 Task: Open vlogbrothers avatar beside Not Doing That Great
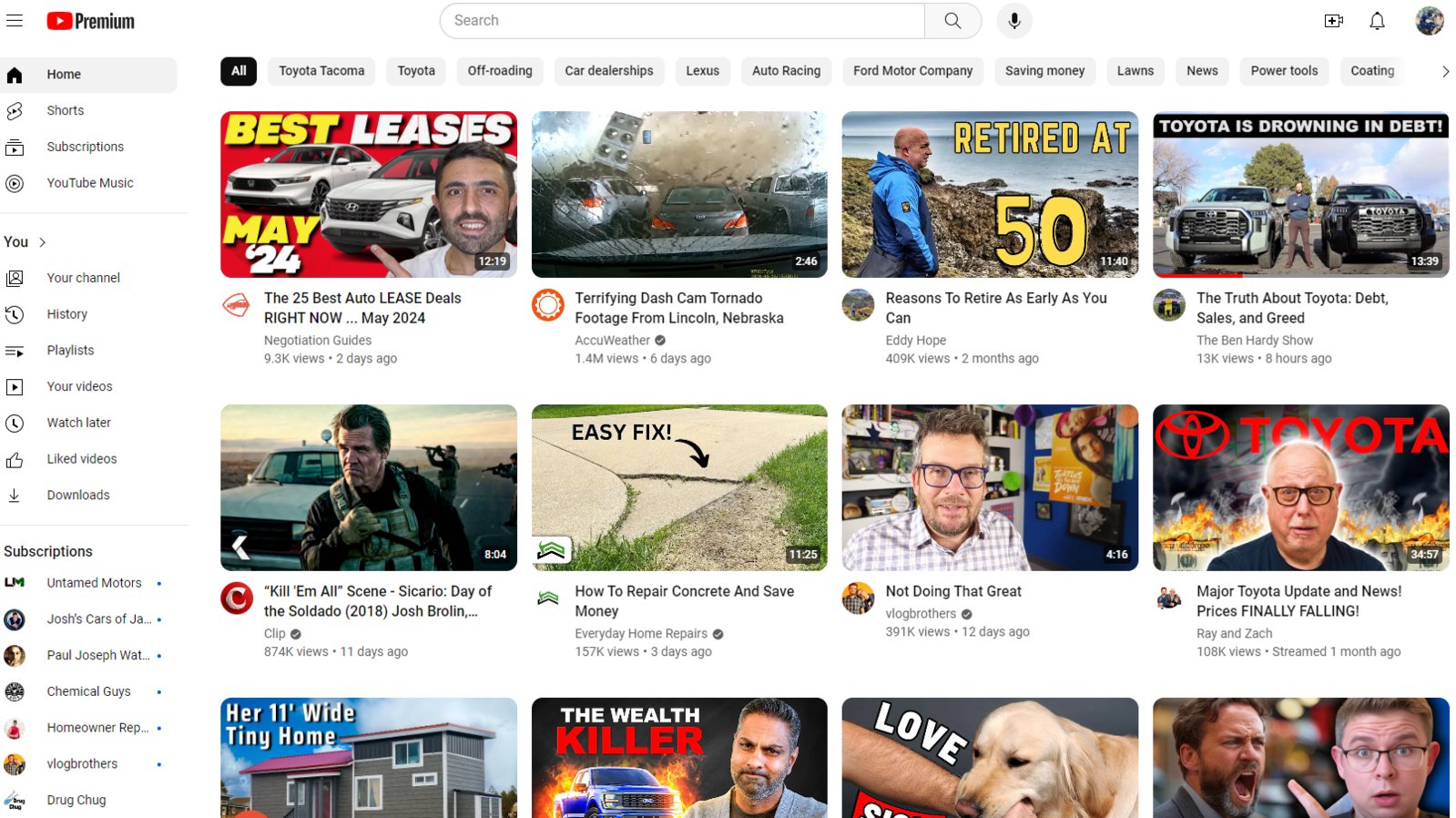pos(858,598)
